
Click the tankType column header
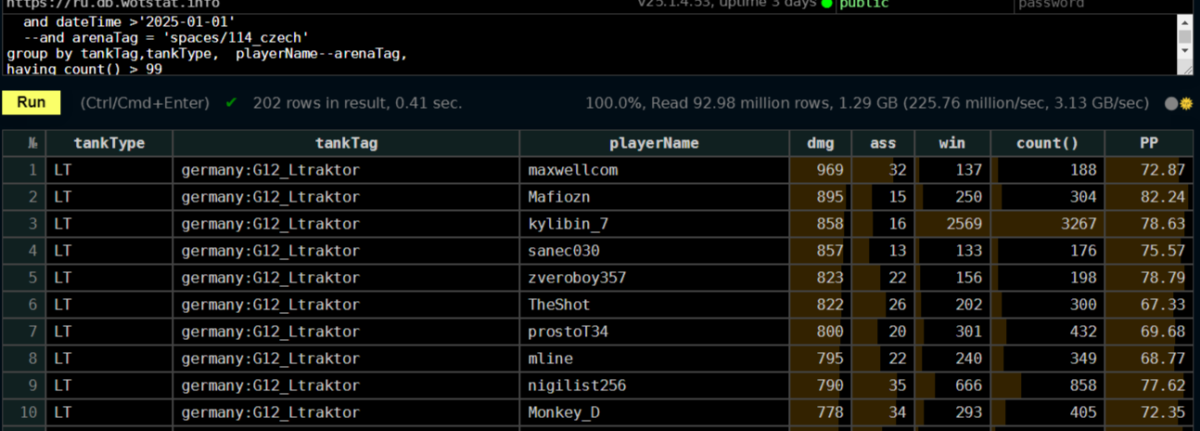point(109,143)
